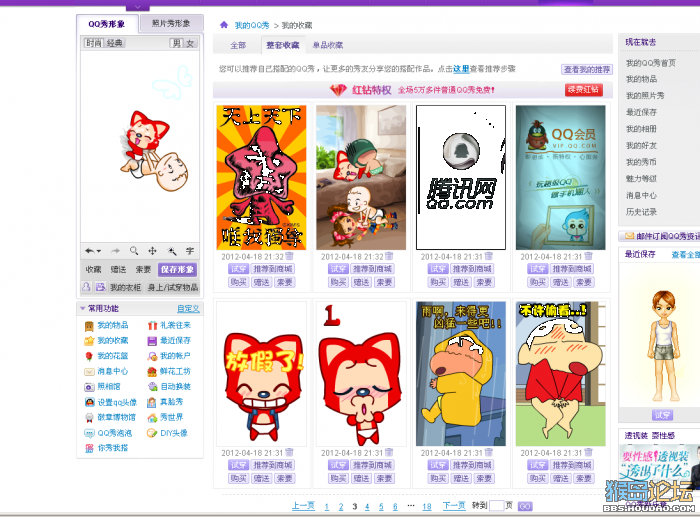
Task: Go to the 上一页 pagination link
Action: [303, 505]
